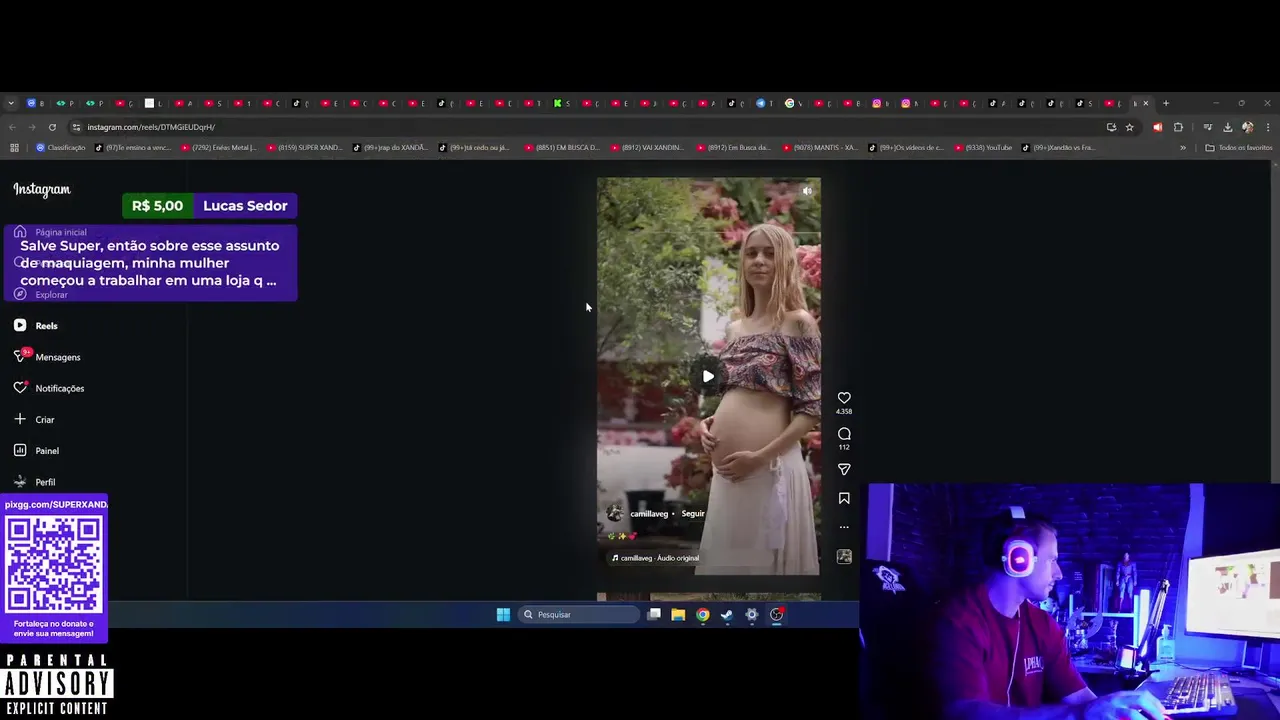
Task: Open the camillaveg username link
Action: [x=649, y=514]
